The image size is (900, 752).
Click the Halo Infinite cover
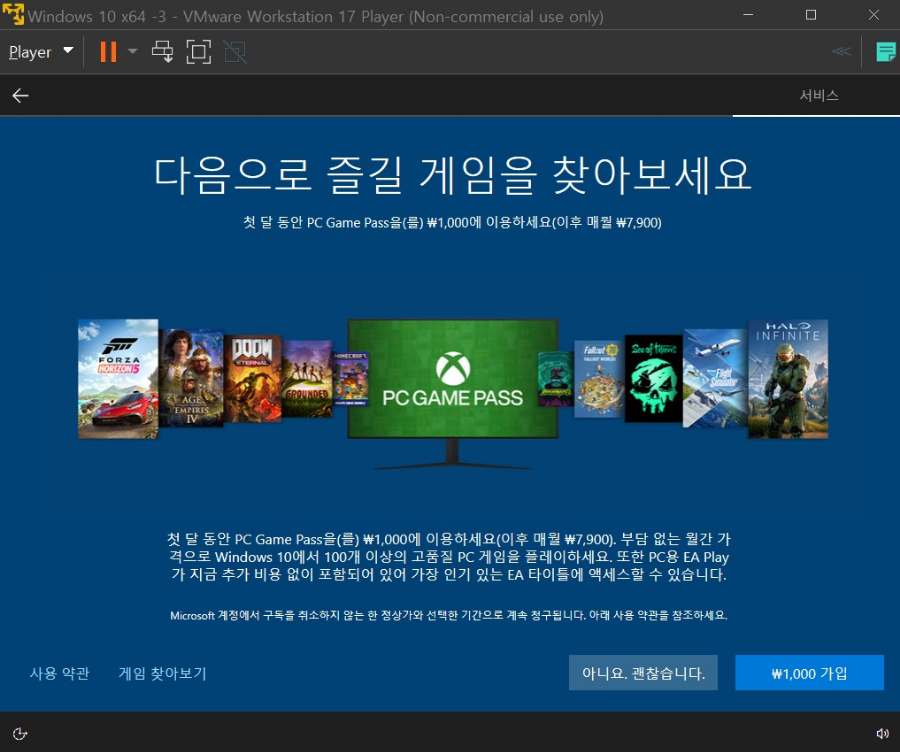788,379
